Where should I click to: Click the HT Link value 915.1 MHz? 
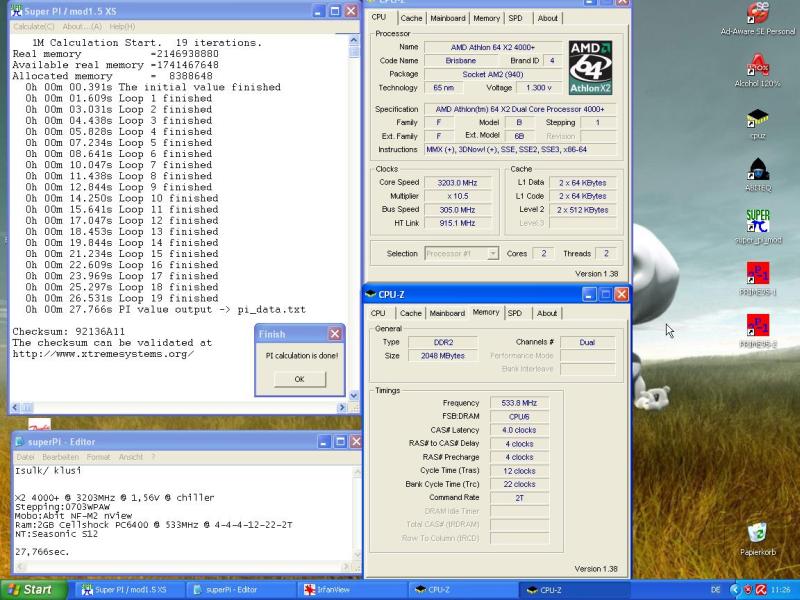(x=457, y=223)
